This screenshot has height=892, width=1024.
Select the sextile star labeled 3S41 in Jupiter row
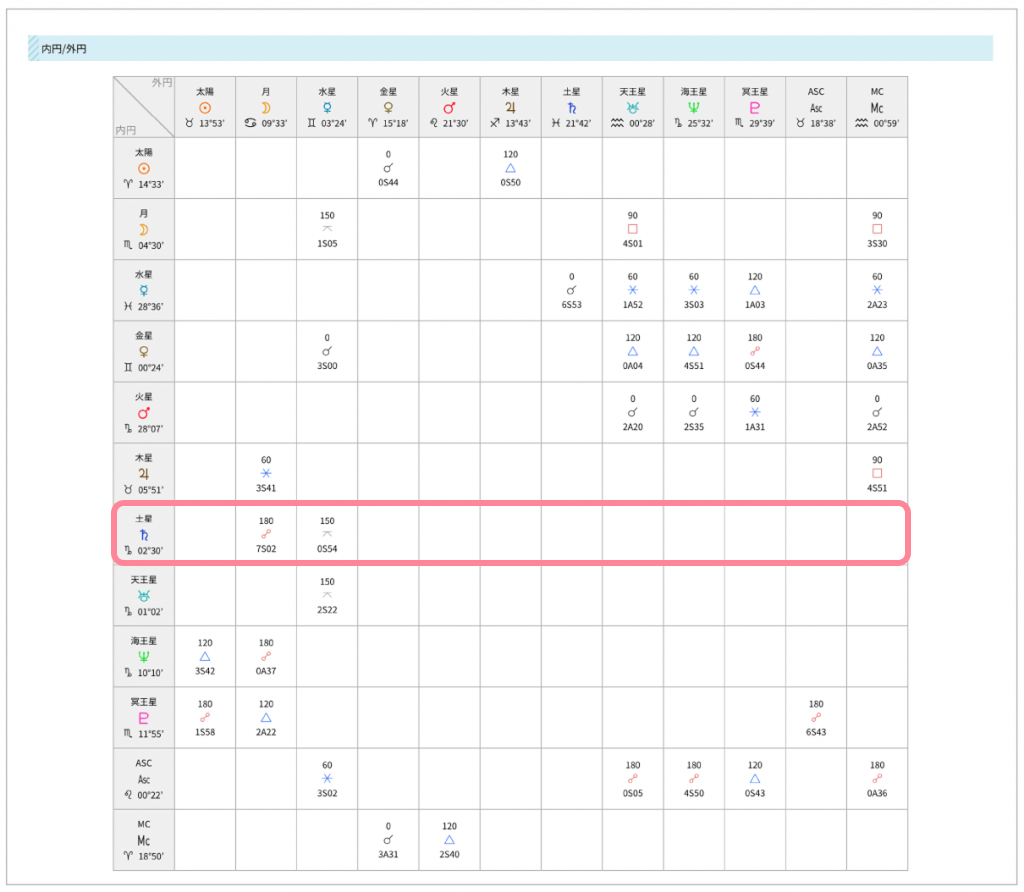tap(266, 474)
